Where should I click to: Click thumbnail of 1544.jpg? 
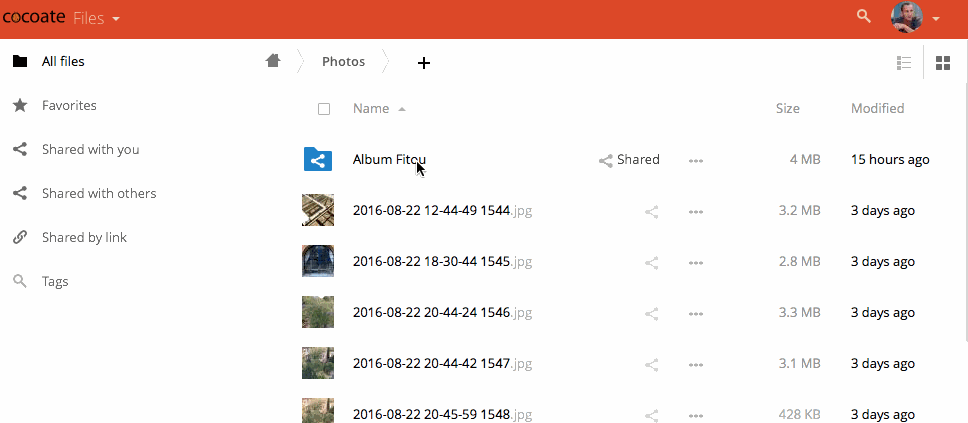pos(318,210)
